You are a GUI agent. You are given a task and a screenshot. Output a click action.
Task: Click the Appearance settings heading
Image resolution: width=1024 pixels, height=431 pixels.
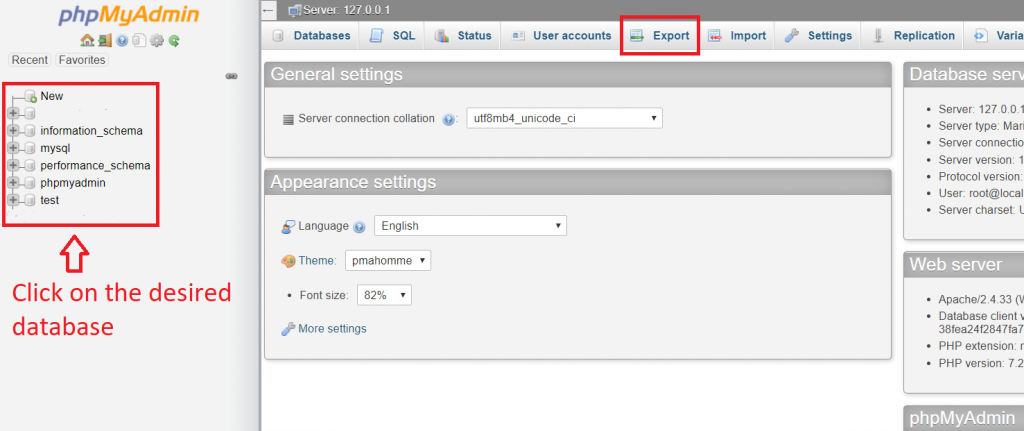click(353, 182)
